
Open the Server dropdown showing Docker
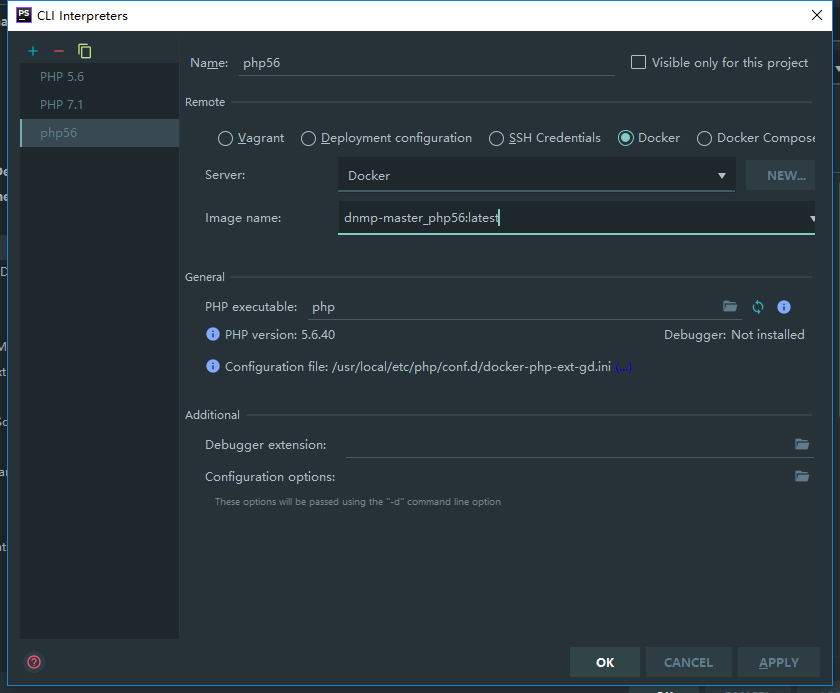536,176
